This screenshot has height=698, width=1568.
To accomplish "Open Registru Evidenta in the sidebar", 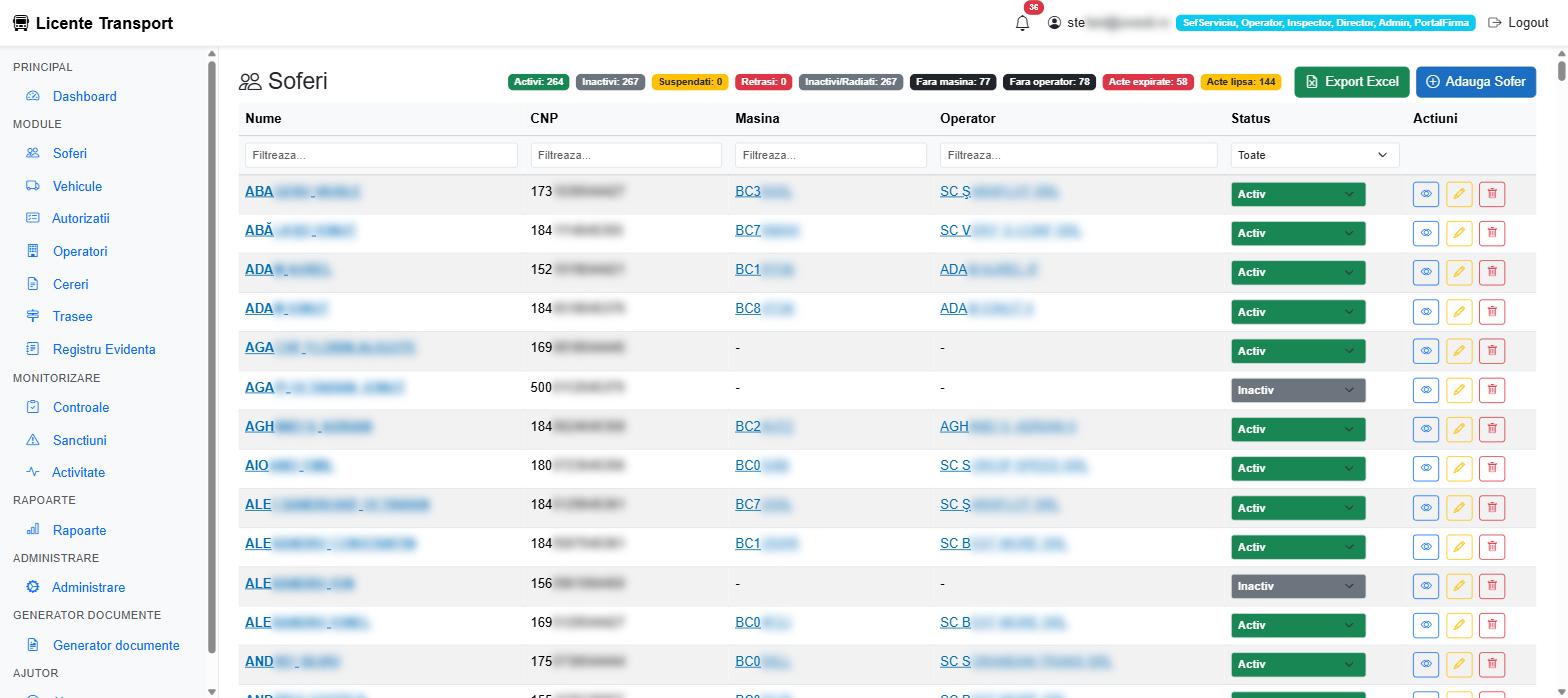I will pyautogui.click(x=104, y=349).
